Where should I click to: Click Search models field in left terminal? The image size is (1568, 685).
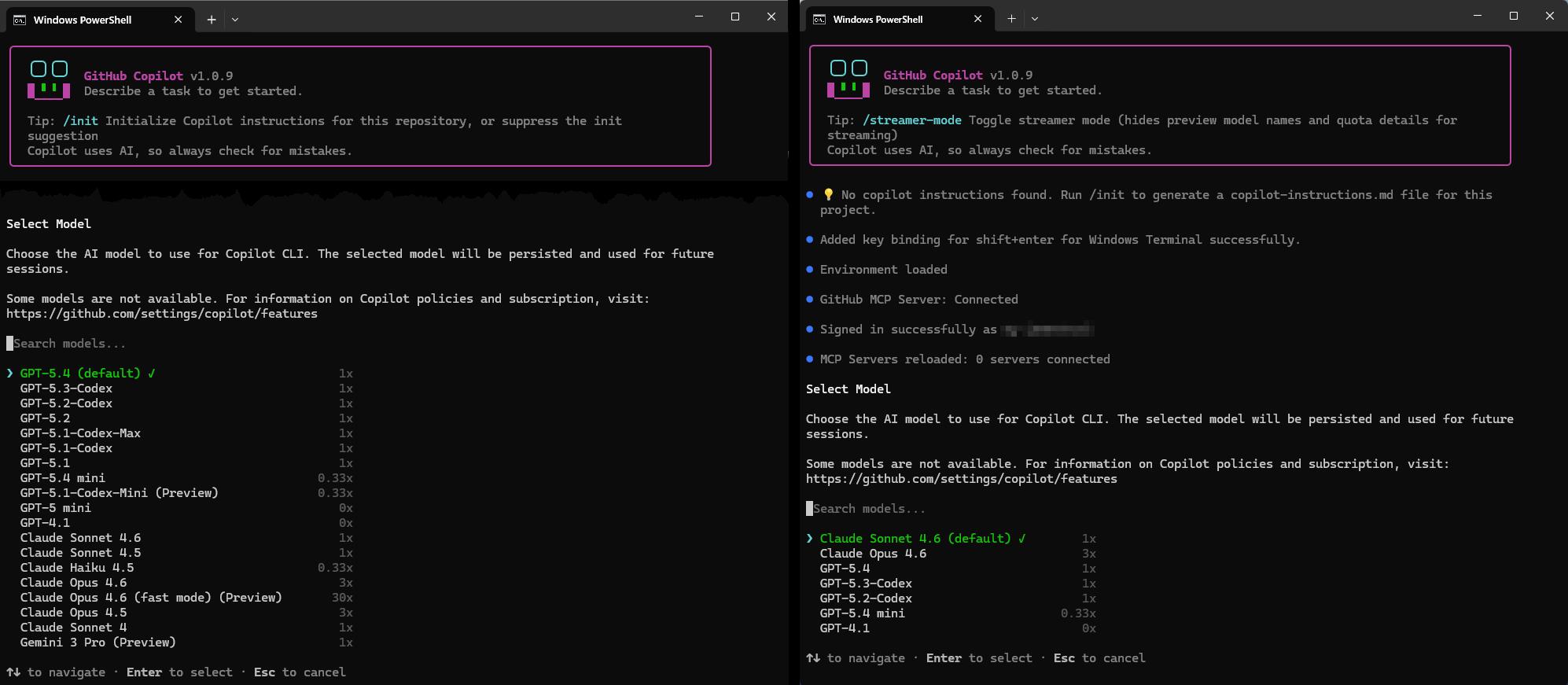point(69,344)
